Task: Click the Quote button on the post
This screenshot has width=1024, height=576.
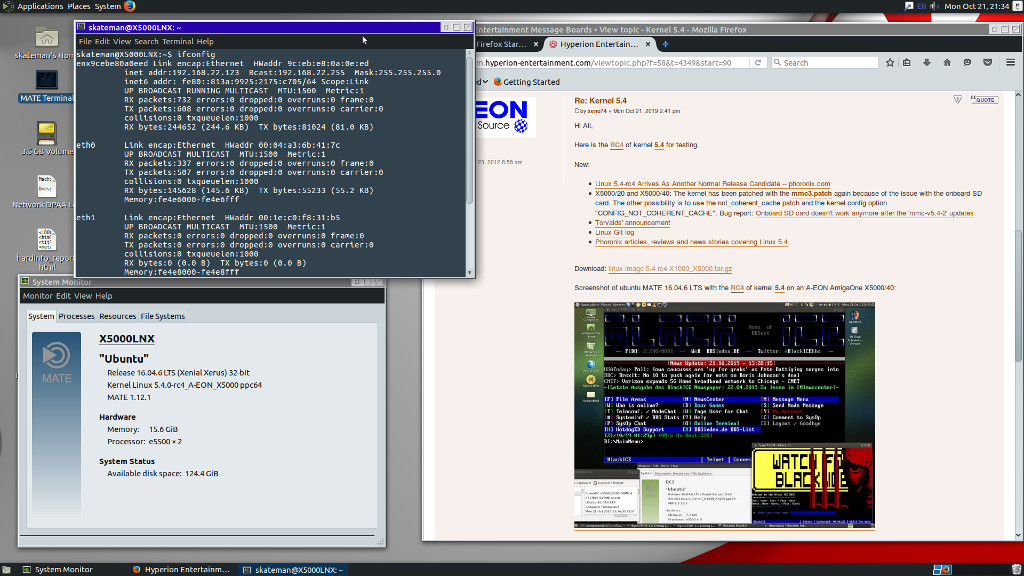Action: pos(984,99)
